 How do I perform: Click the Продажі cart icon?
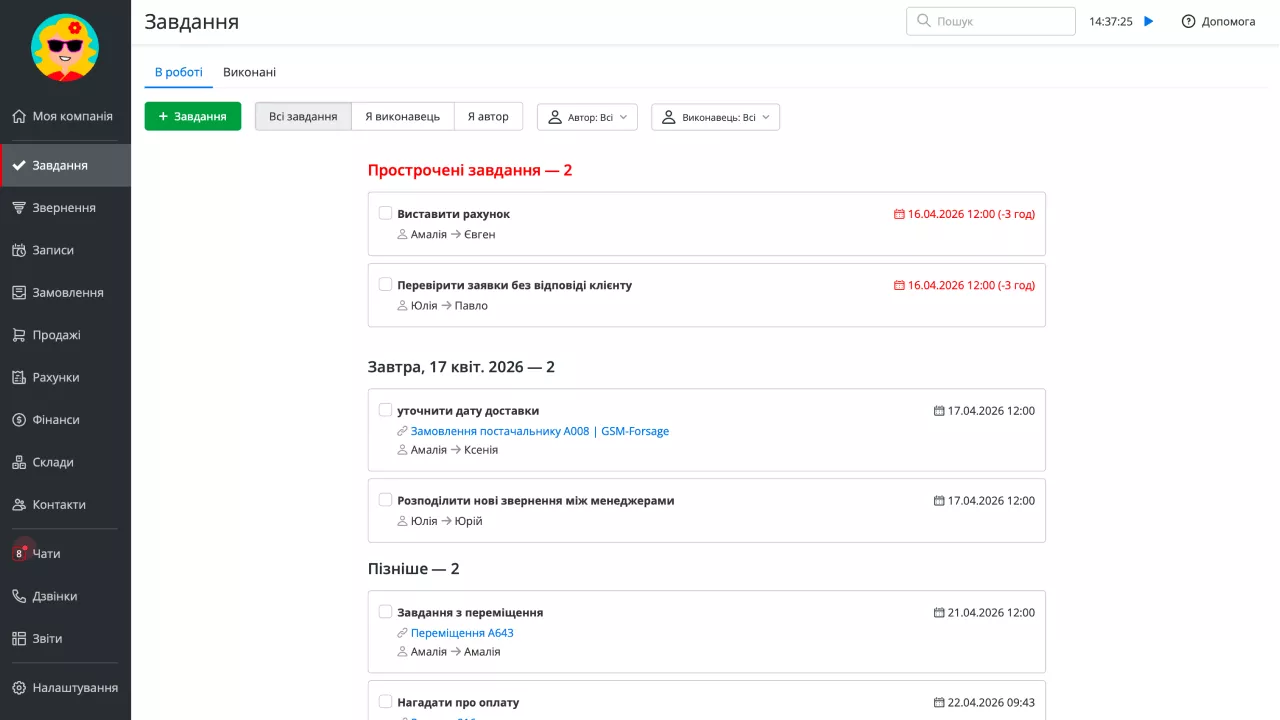[19, 335]
